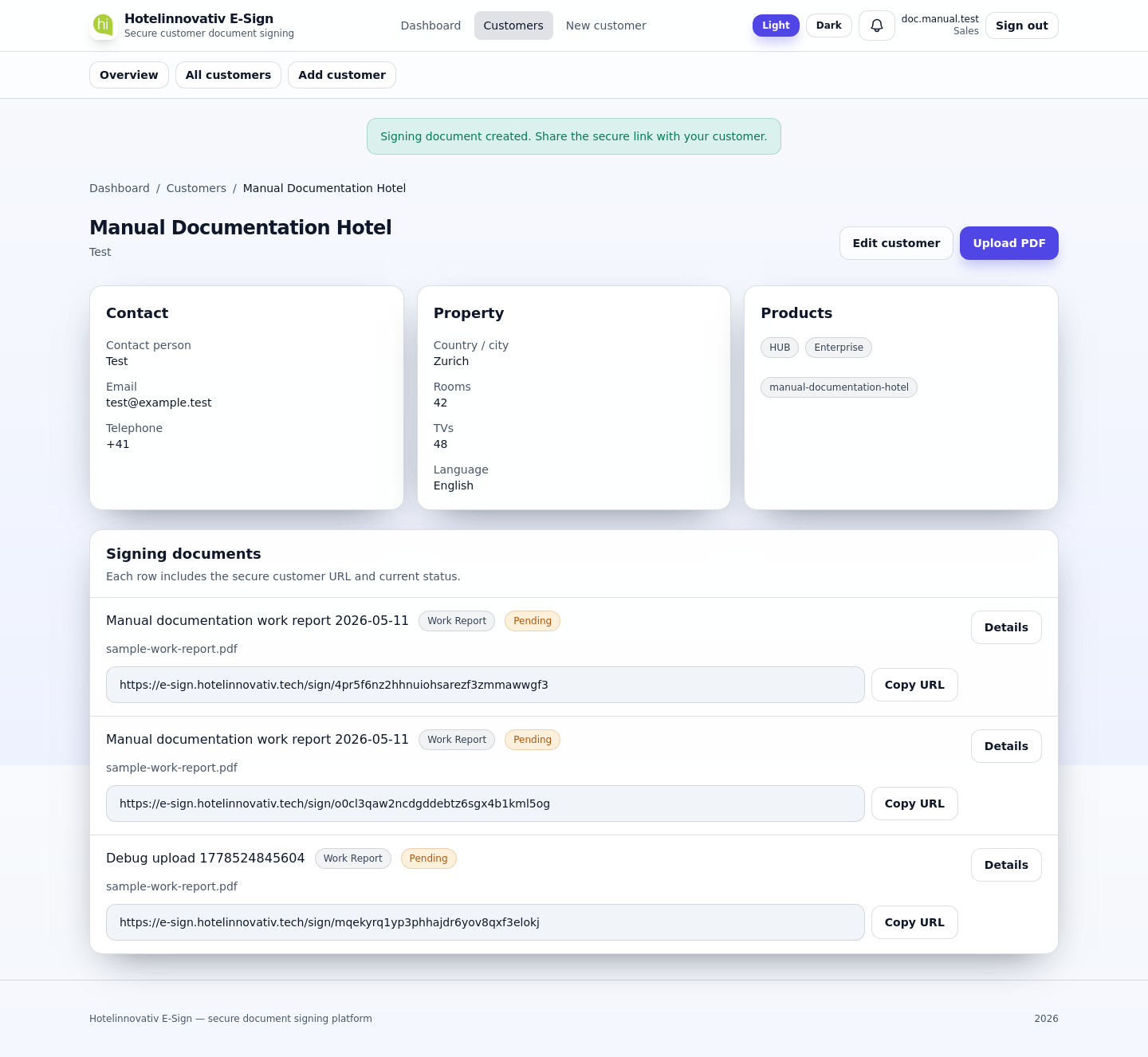Click the success message about signing document created
The width and height of the screenshot is (1148, 1057).
pyautogui.click(x=574, y=136)
